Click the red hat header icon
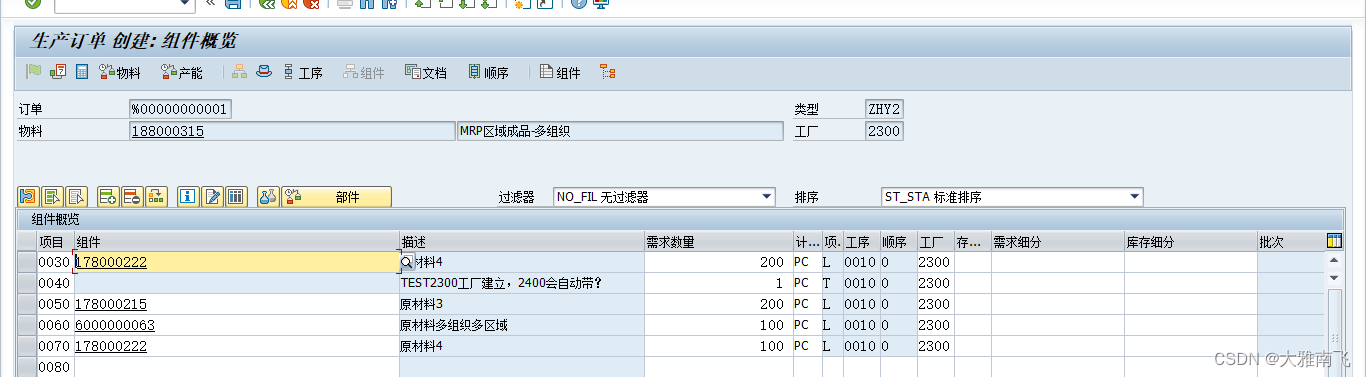The image size is (1366, 377). pyautogui.click(x=263, y=72)
